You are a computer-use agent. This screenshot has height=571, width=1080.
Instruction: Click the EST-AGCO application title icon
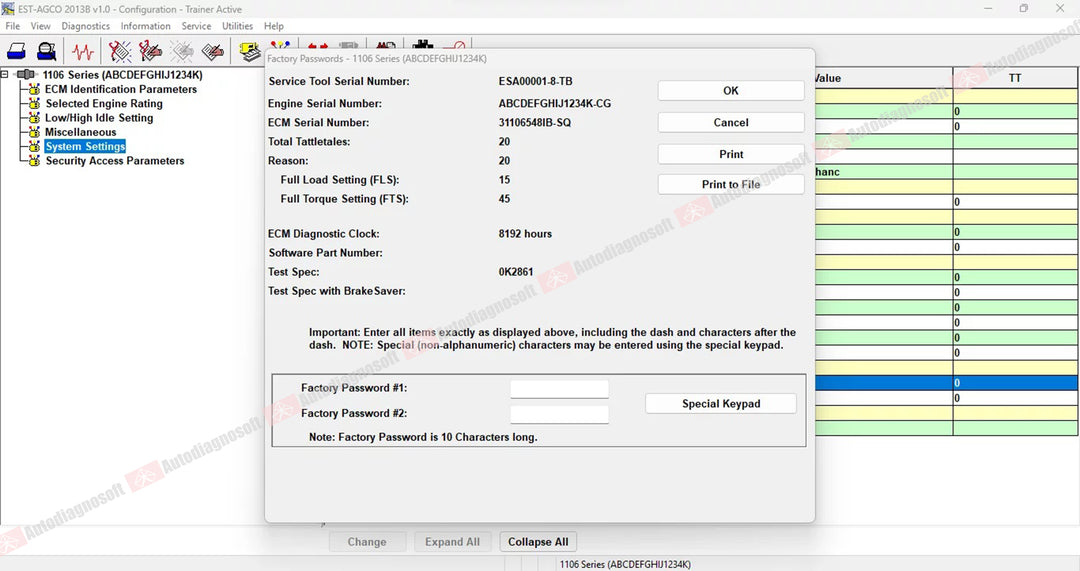tap(8, 9)
